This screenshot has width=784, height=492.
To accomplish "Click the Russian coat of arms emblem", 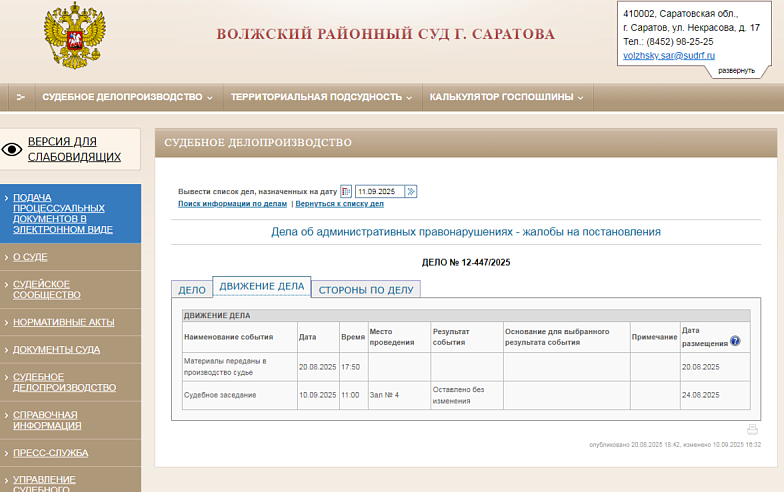I will 74,36.
